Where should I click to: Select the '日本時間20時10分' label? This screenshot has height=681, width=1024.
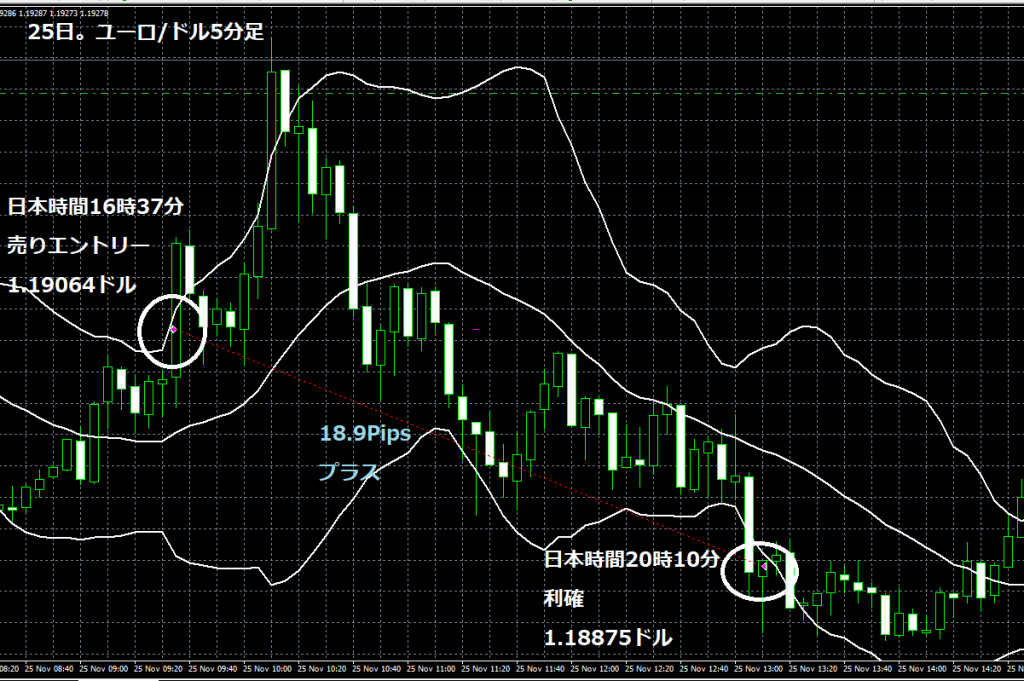pos(632,559)
